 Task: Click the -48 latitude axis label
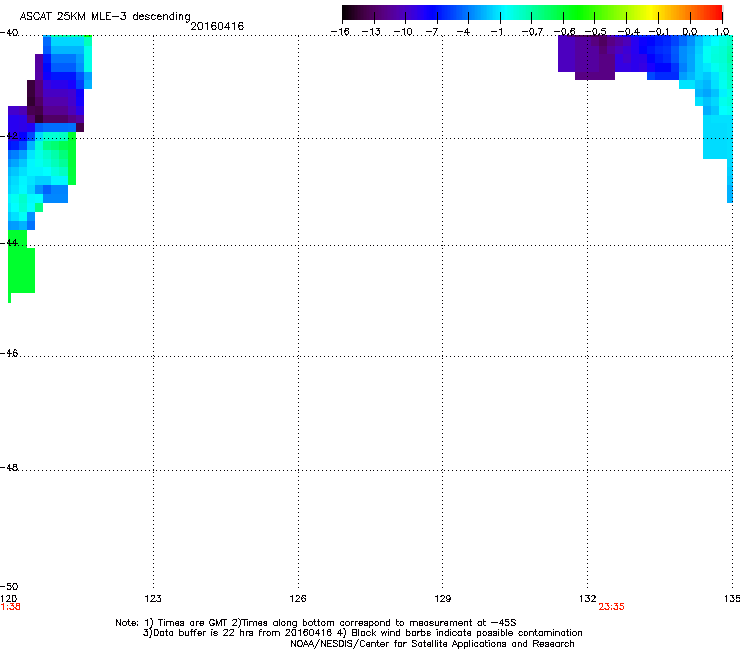(9, 467)
